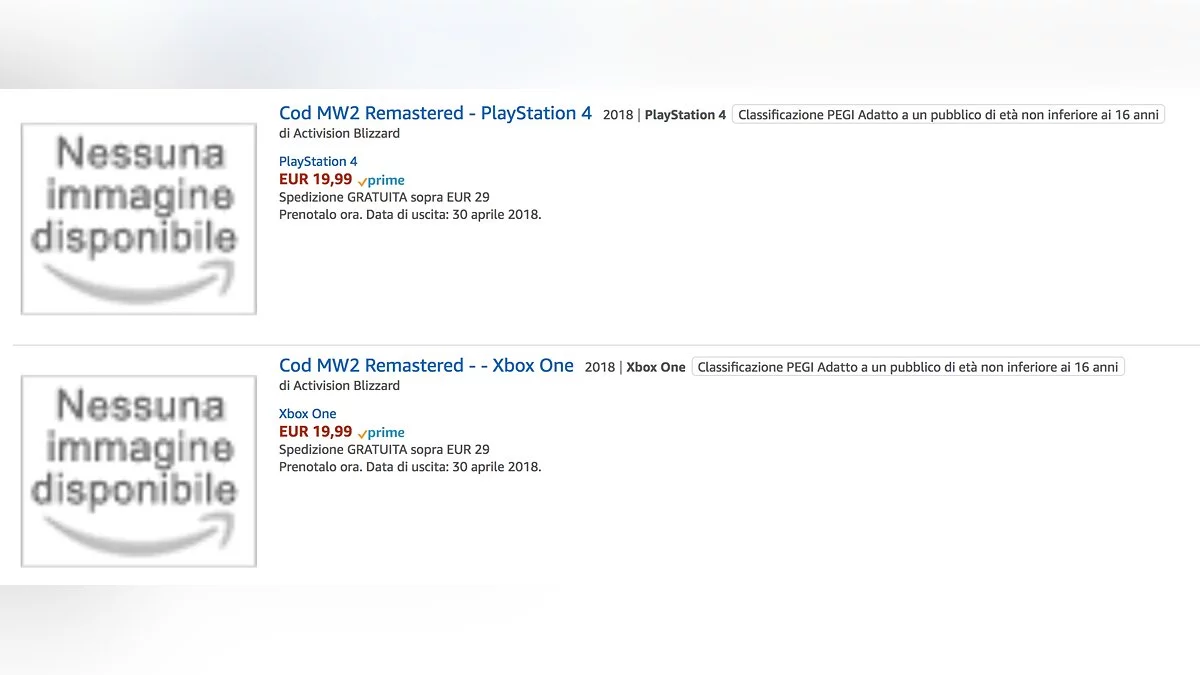Click the bold PlayStation 4 label beside 2018
This screenshot has height=675, width=1200.
[685, 115]
